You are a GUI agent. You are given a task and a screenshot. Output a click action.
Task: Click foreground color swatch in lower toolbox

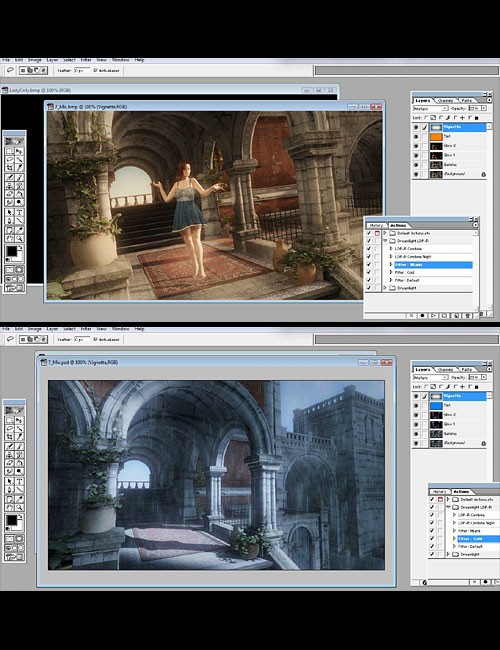click(x=12, y=520)
